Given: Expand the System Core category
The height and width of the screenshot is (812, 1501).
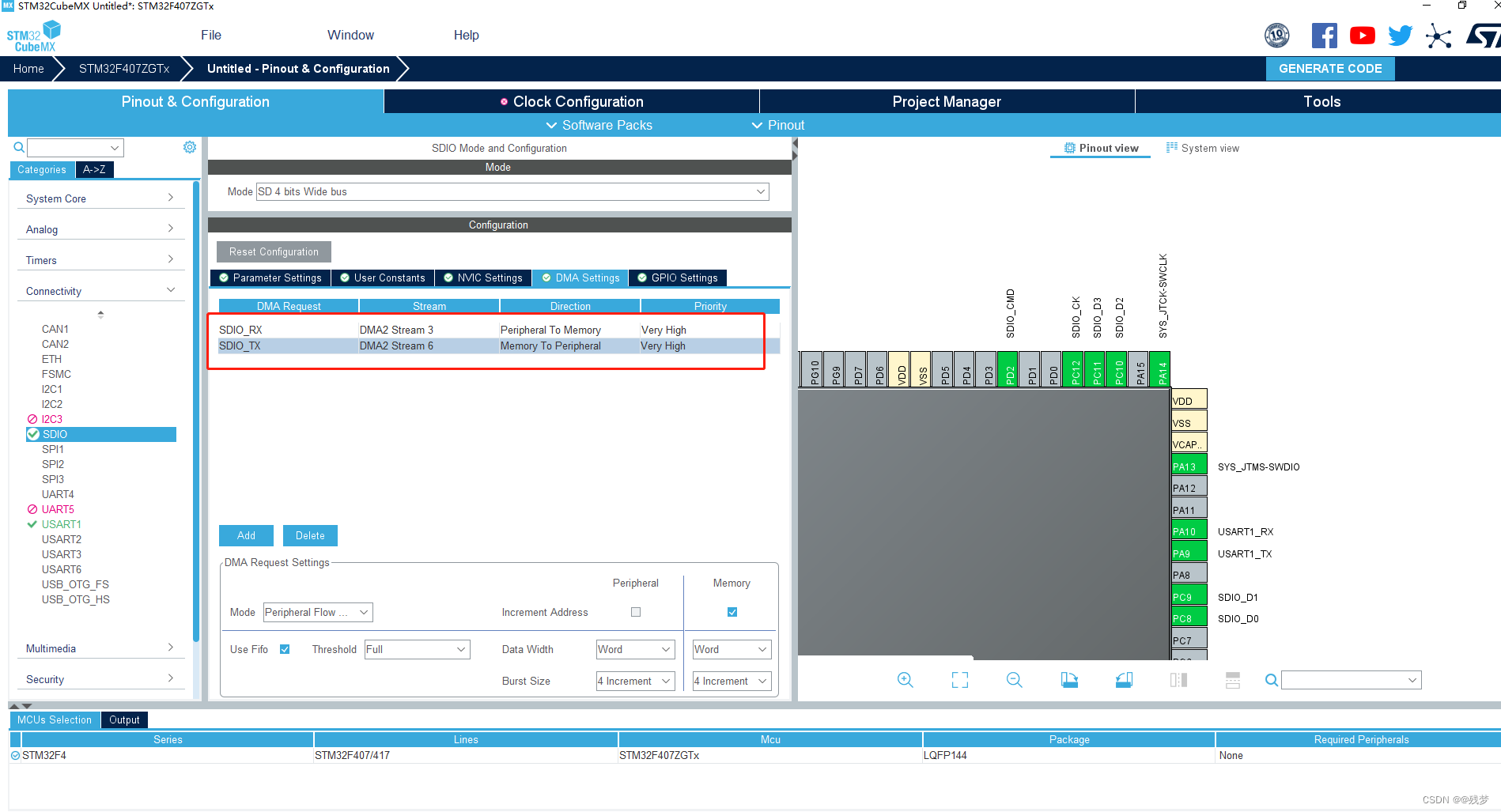Looking at the screenshot, I should 100,198.
